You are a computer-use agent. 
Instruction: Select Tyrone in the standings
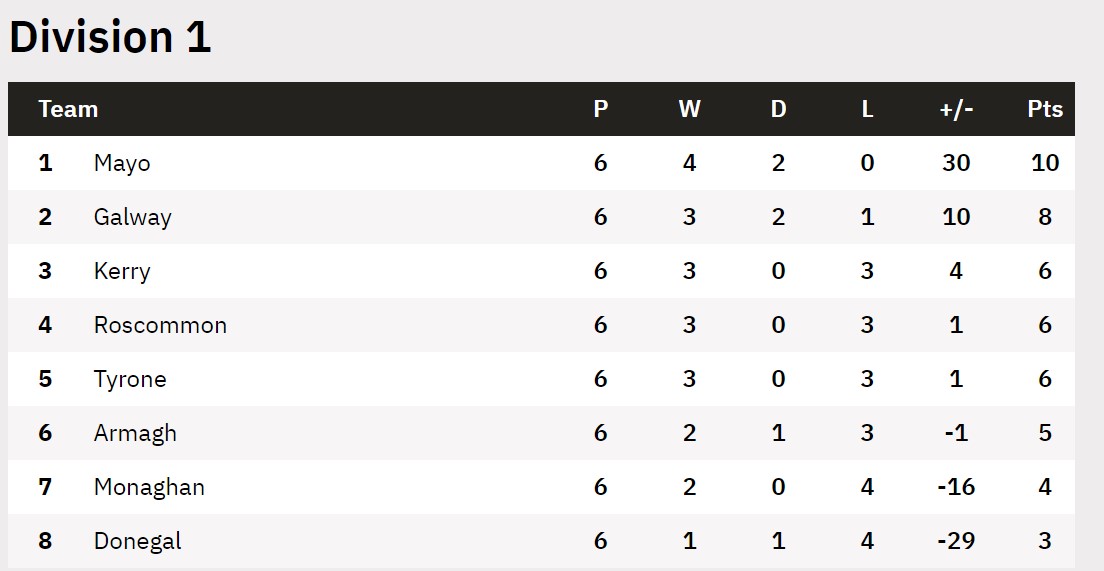coord(130,379)
